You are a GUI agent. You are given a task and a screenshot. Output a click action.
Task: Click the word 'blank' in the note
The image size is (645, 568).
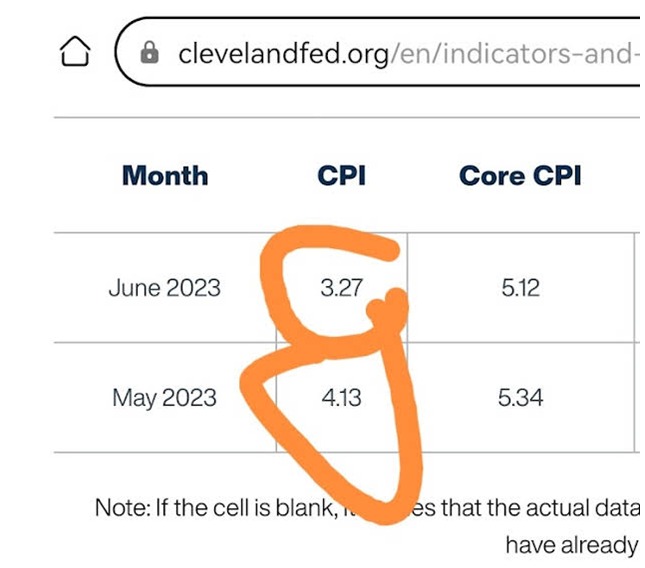(304, 508)
